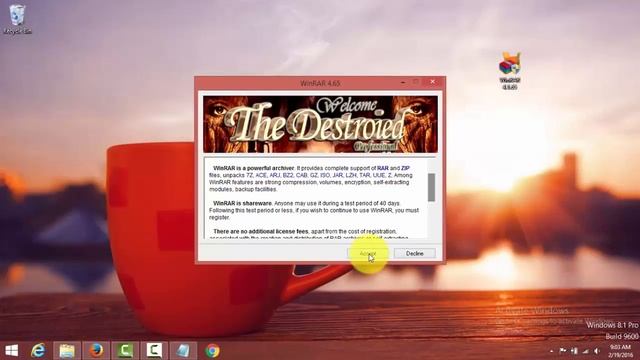Click 'WinRAR is shareware' text
The image size is (640, 360).
click(242, 203)
